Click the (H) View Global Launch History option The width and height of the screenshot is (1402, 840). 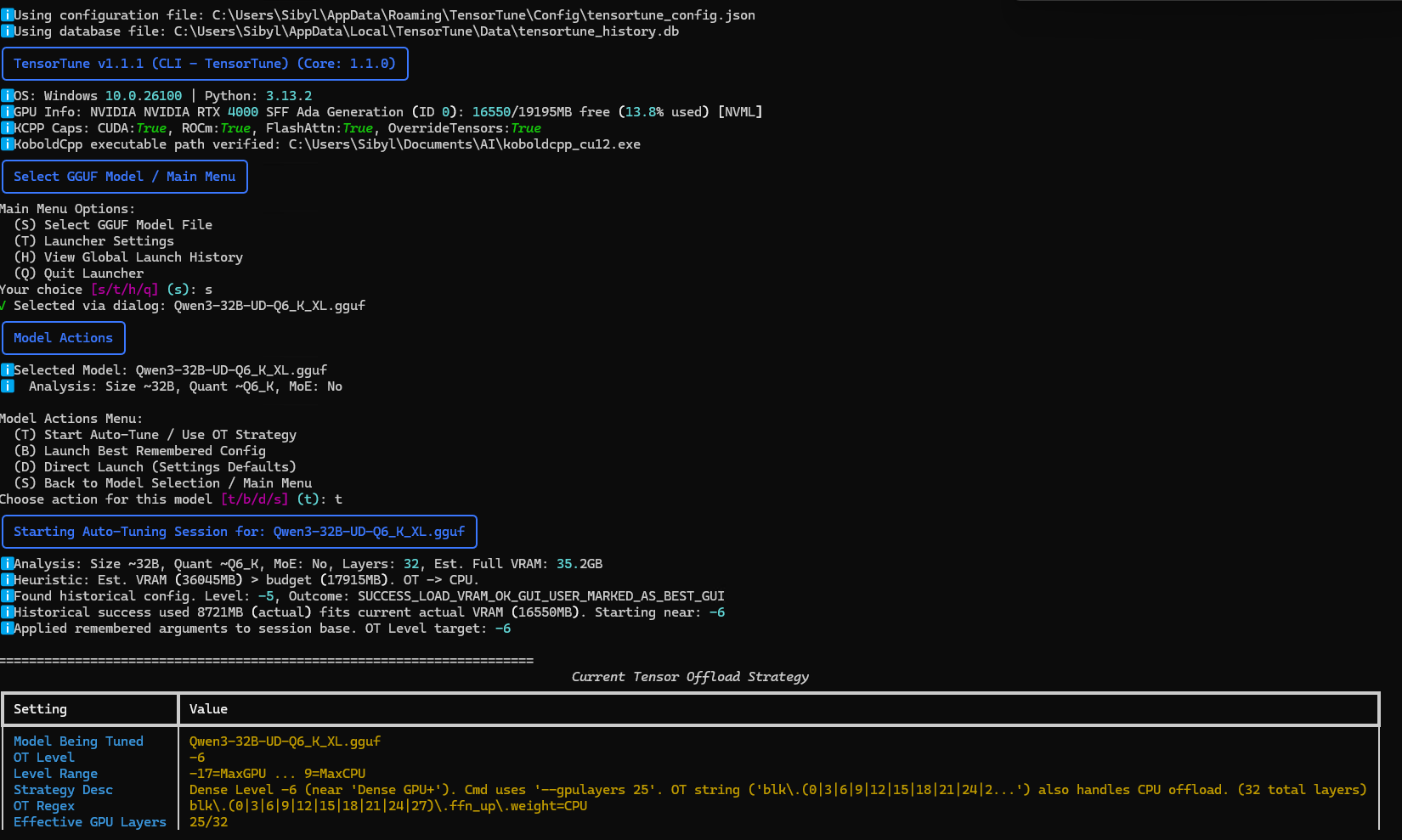128,257
